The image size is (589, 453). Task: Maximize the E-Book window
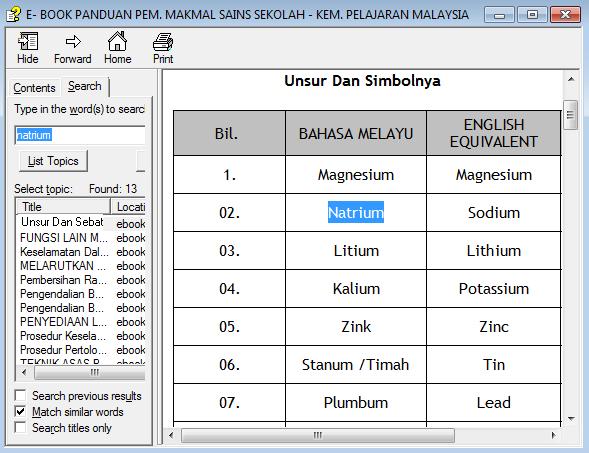[532, 15]
